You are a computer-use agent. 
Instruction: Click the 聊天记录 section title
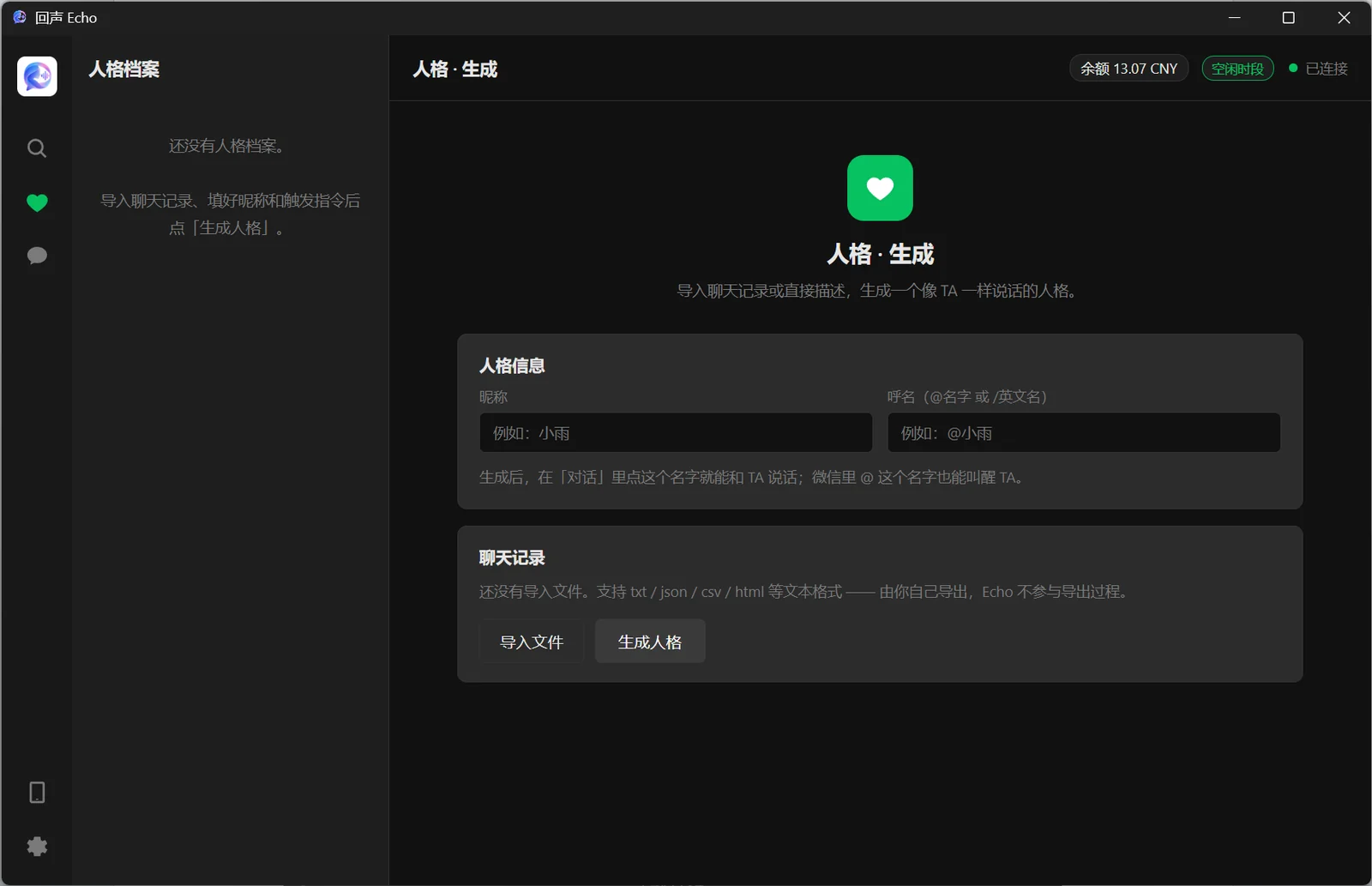[512, 558]
